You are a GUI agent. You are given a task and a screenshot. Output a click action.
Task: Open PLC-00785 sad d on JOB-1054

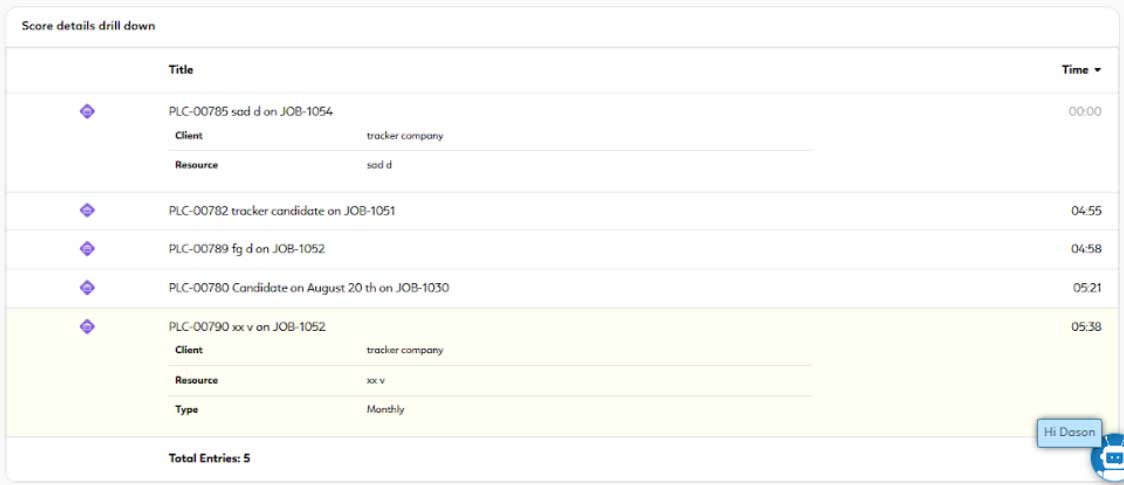coord(251,112)
